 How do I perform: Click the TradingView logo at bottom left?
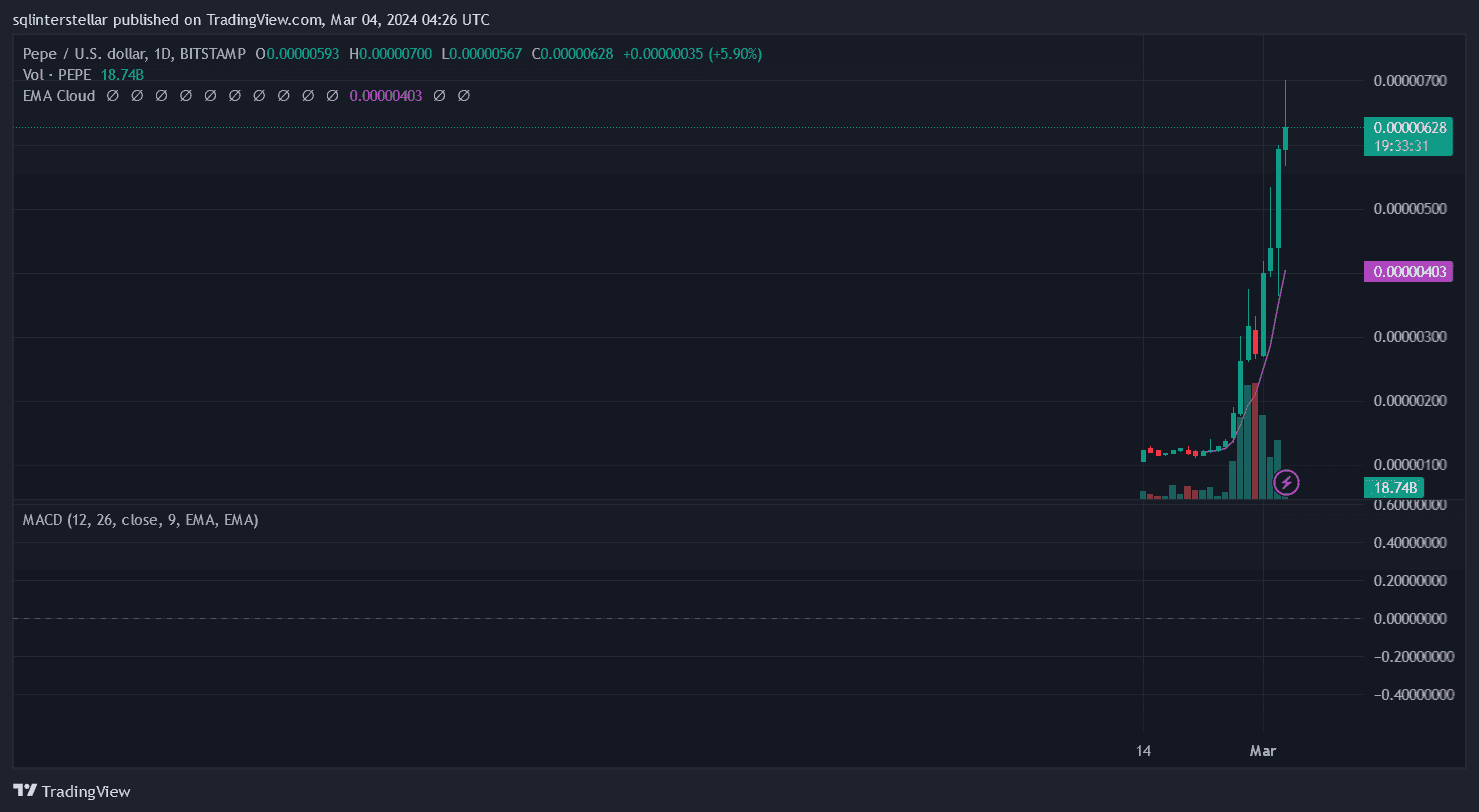tap(71, 791)
